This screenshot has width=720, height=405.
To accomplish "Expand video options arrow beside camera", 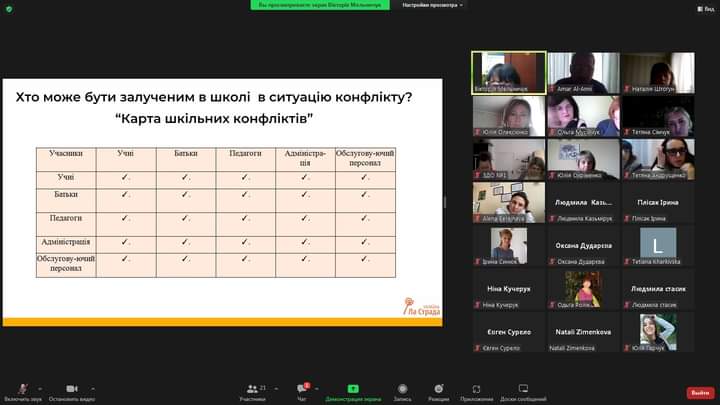I will pos(93,387).
